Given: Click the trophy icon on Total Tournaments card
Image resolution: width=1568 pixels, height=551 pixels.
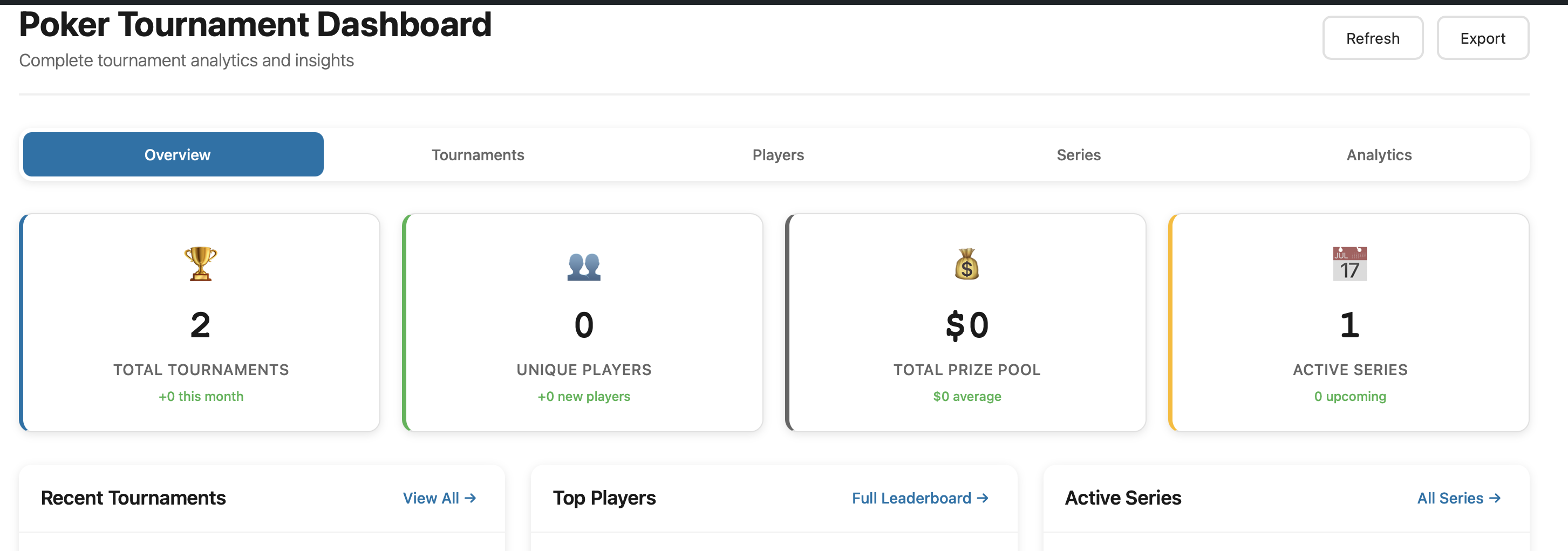Looking at the screenshot, I should click(x=200, y=264).
